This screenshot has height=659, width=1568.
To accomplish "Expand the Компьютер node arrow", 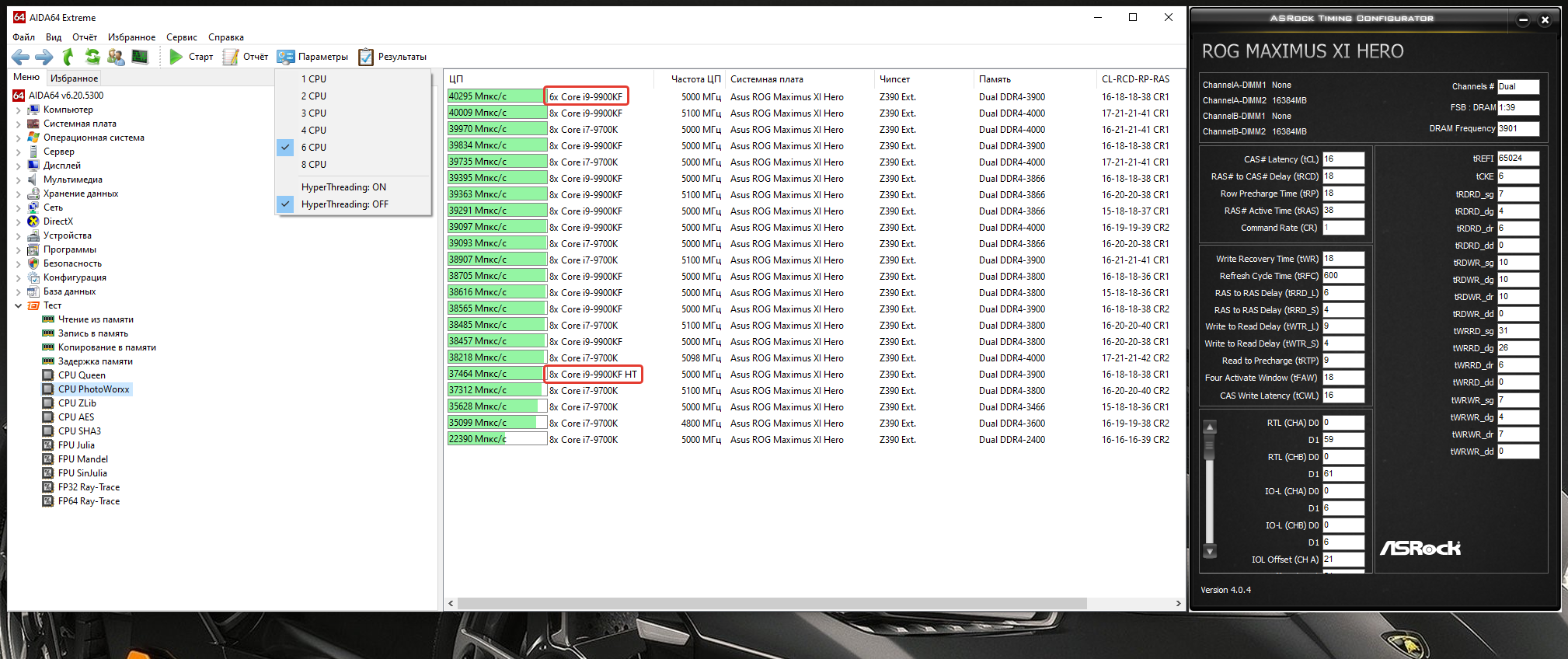I will click(x=18, y=110).
